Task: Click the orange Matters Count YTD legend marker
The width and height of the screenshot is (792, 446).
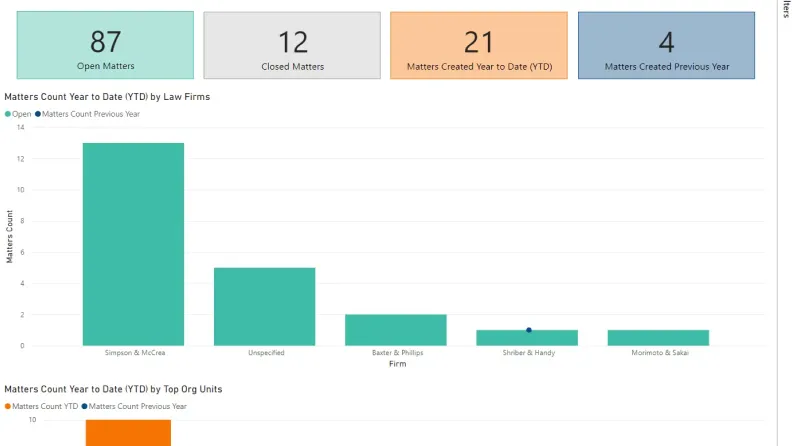Action: 8,406
